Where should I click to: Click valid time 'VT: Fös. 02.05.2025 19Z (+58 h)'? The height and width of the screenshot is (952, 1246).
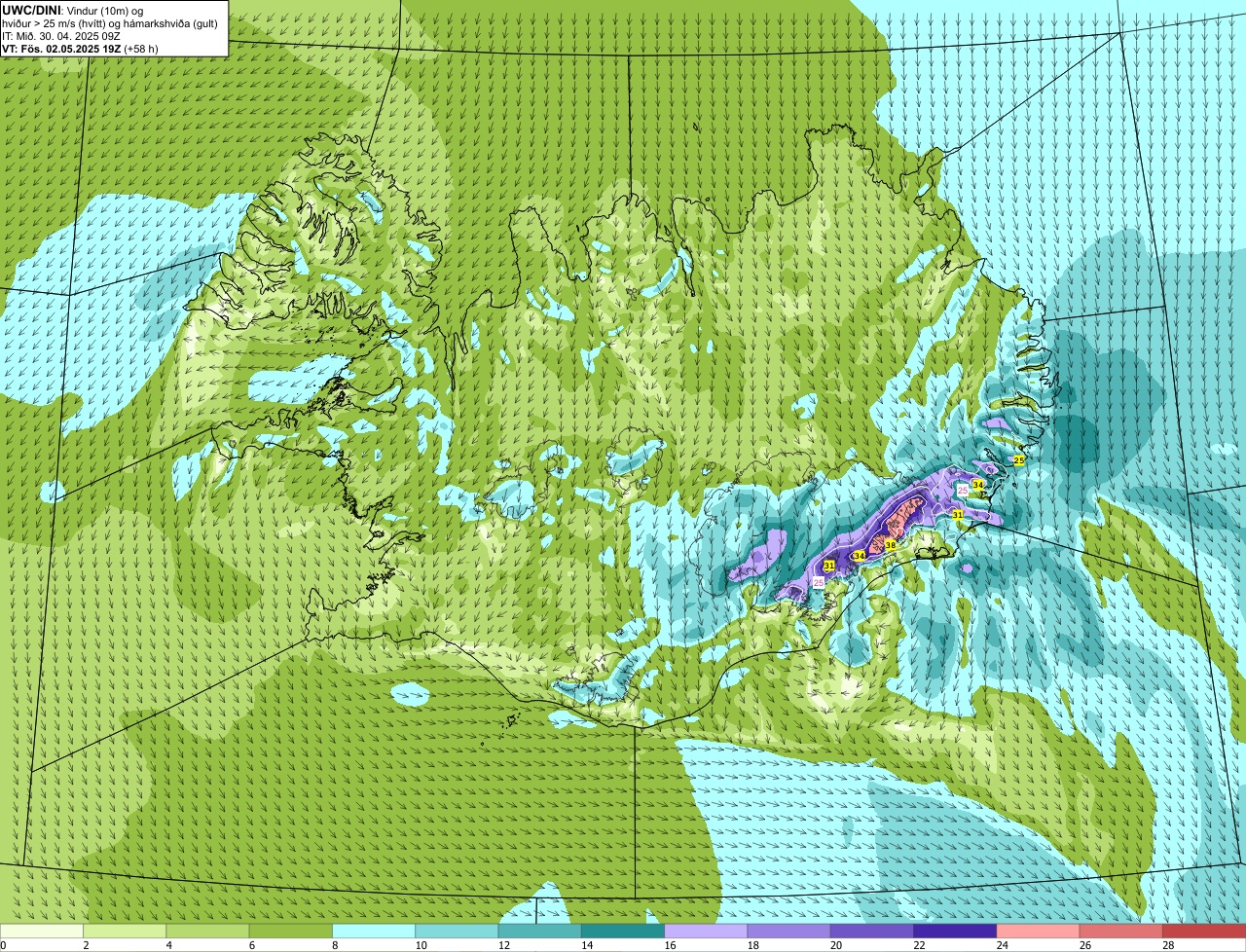[x=80, y=48]
